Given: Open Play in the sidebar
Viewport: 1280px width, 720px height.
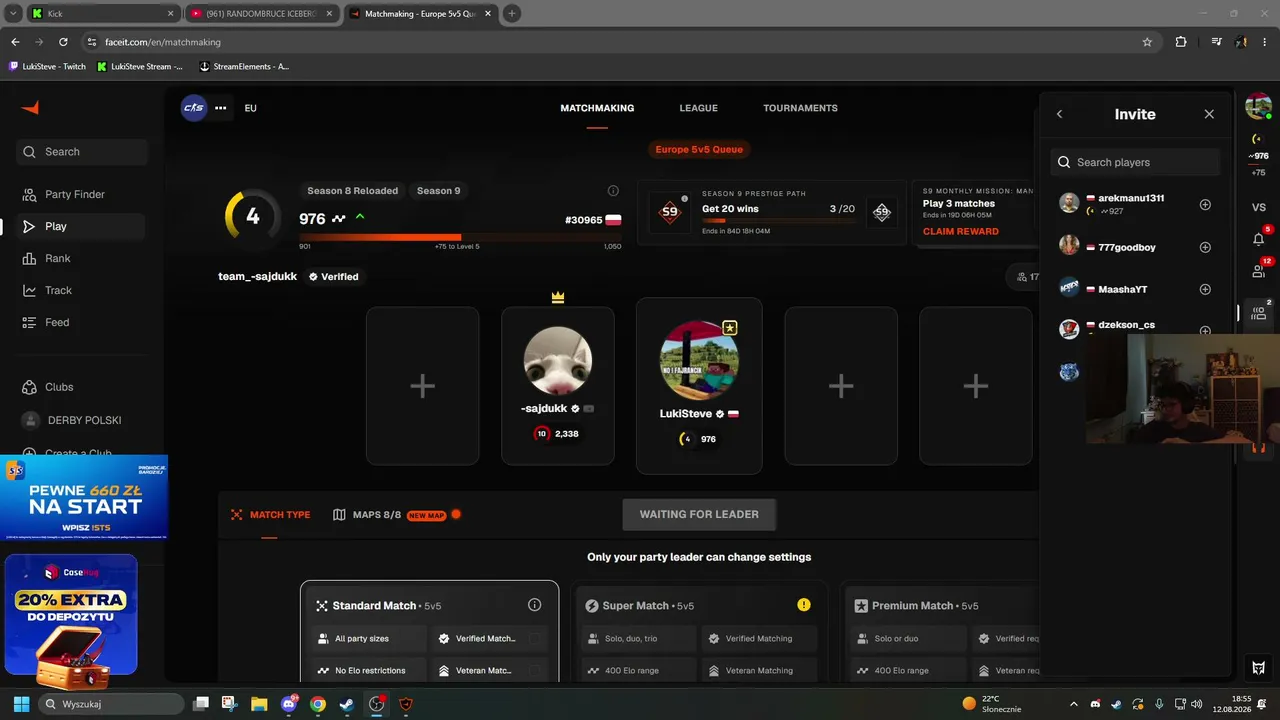Looking at the screenshot, I should point(82,226).
